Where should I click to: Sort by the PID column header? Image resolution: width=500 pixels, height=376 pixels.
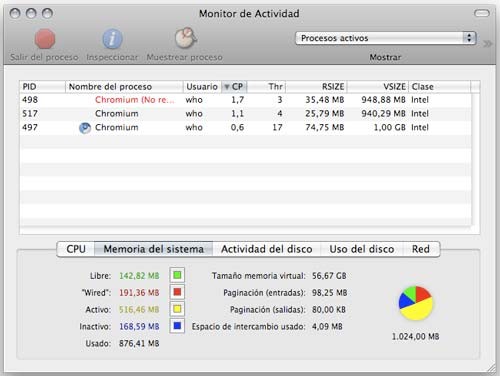pyautogui.click(x=42, y=87)
